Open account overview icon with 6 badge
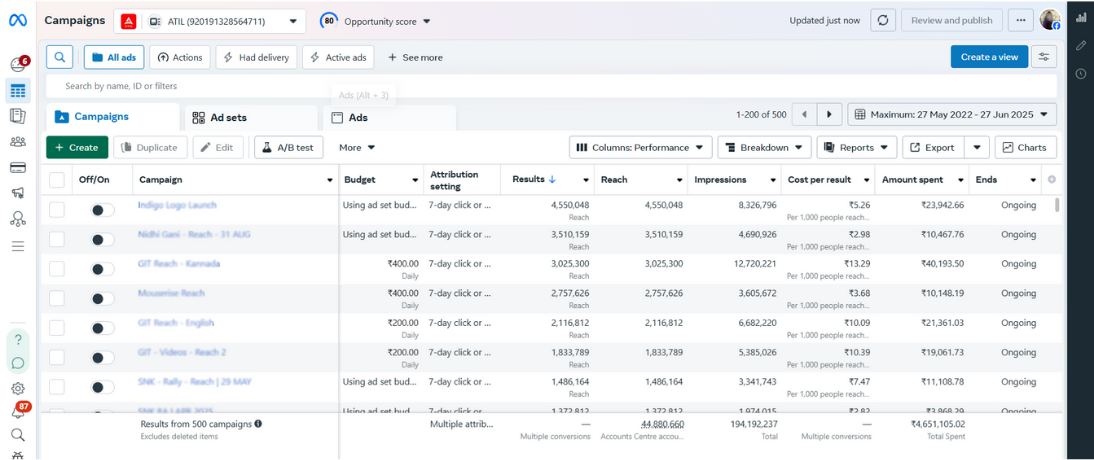This screenshot has height=460, width=1094. click(18, 65)
